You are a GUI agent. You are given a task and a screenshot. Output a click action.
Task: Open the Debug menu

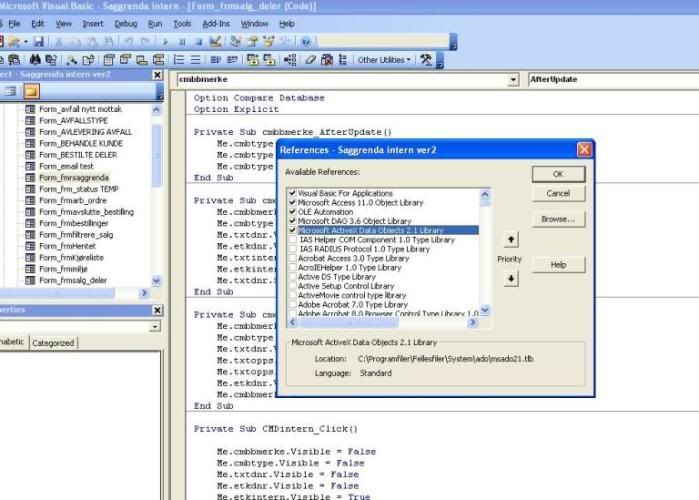click(x=126, y=22)
